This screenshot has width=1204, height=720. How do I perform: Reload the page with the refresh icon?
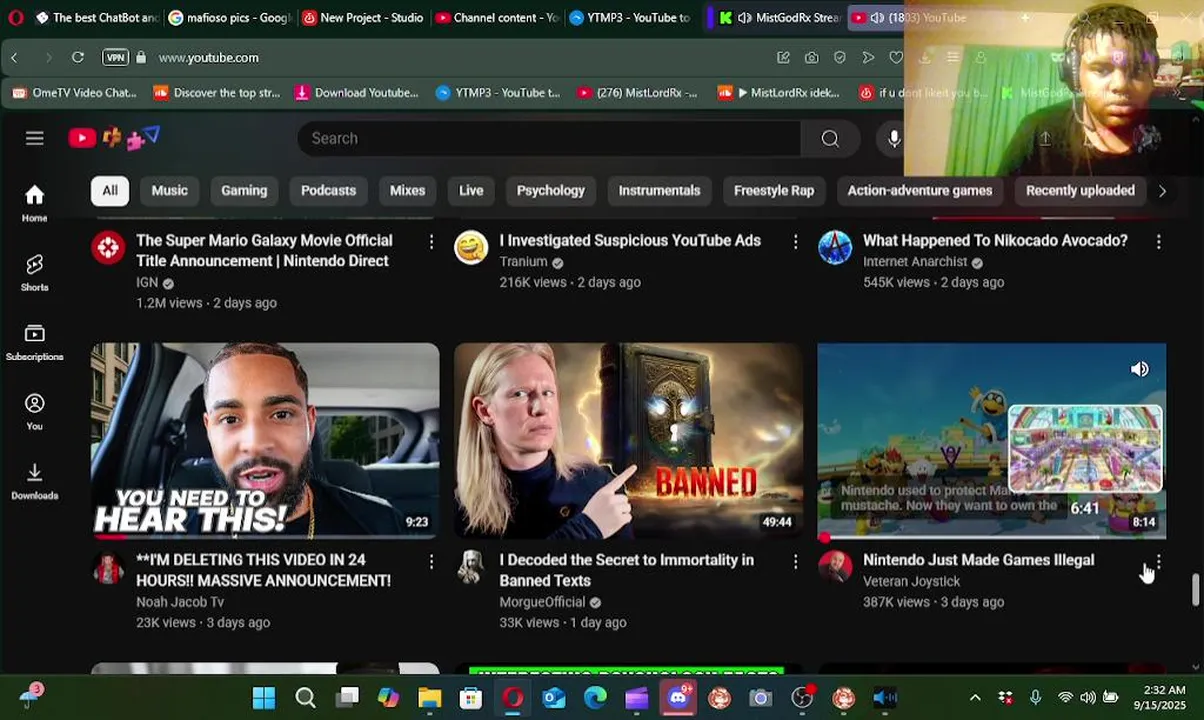click(x=77, y=57)
